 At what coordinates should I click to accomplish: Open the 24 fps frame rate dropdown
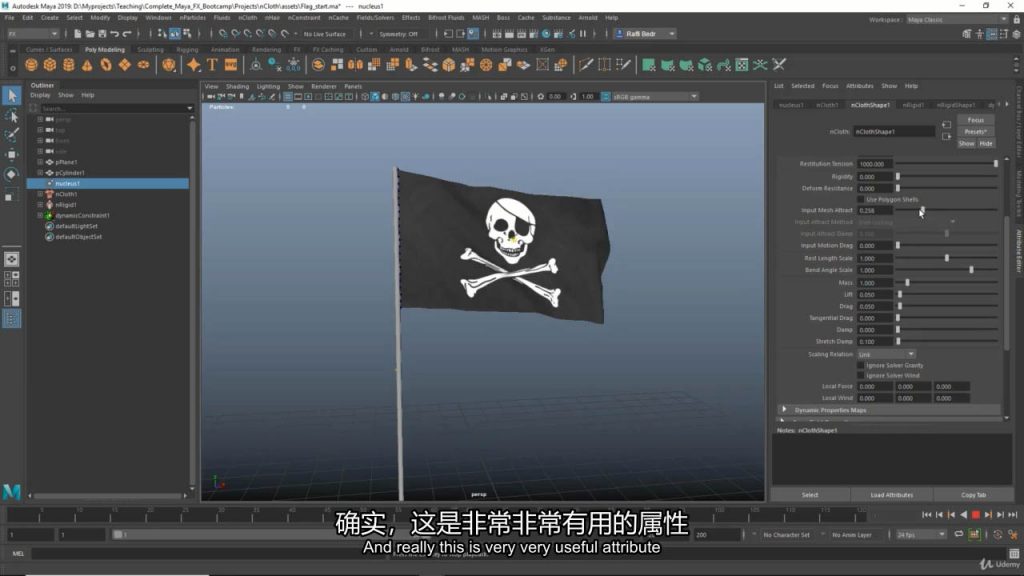[x=921, y=535]
